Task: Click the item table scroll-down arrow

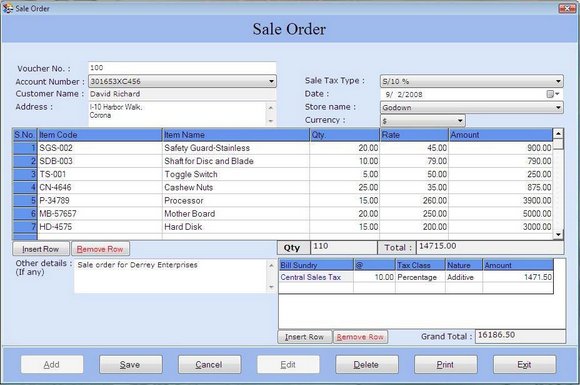Action: coord(558,234)
